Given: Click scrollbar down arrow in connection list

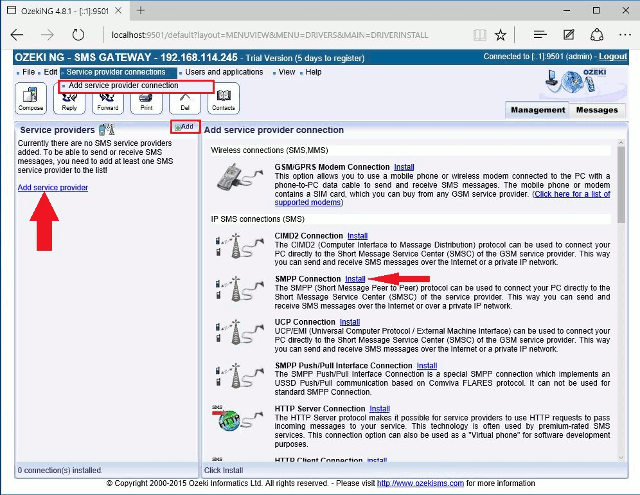Looking at the screenshot, I should (x=621, y=457).
